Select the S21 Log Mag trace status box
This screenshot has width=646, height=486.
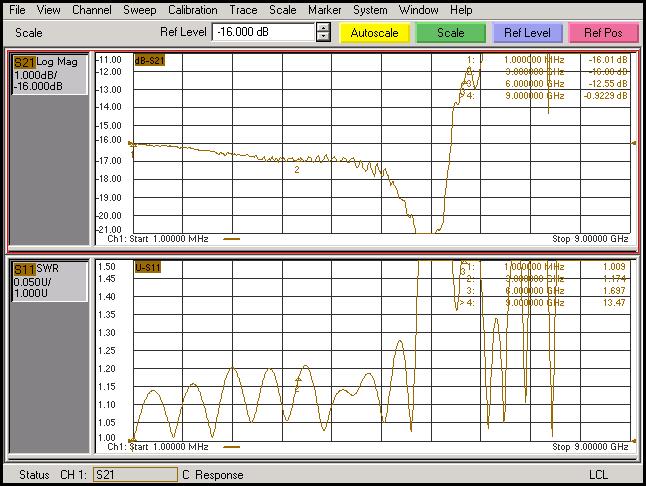[x=49, y=74]
